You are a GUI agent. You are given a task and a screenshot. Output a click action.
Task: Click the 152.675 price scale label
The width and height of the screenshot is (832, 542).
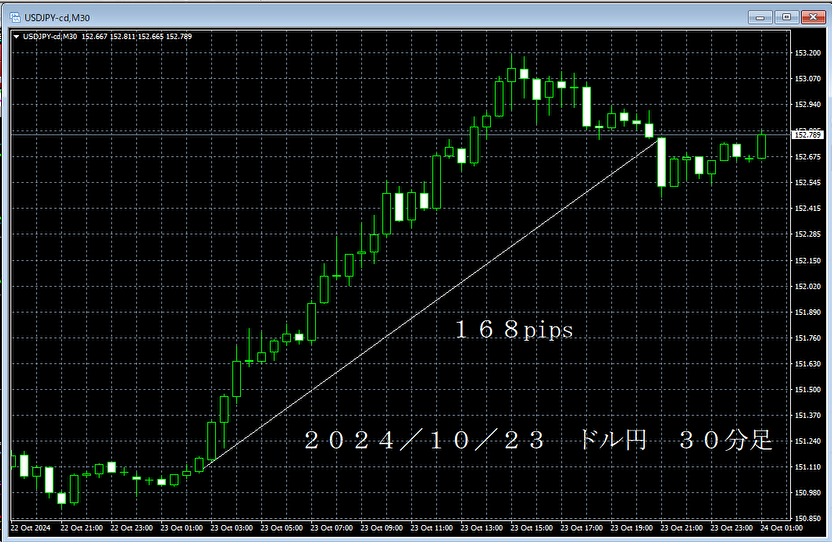pos(808,157)
